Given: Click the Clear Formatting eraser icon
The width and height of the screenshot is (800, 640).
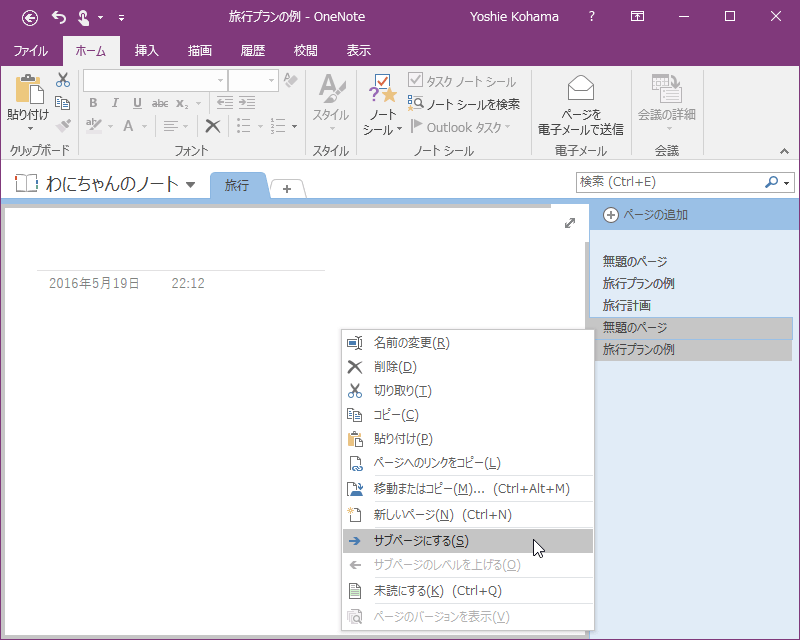Looking at the screenshot, I should click(291, 81).
